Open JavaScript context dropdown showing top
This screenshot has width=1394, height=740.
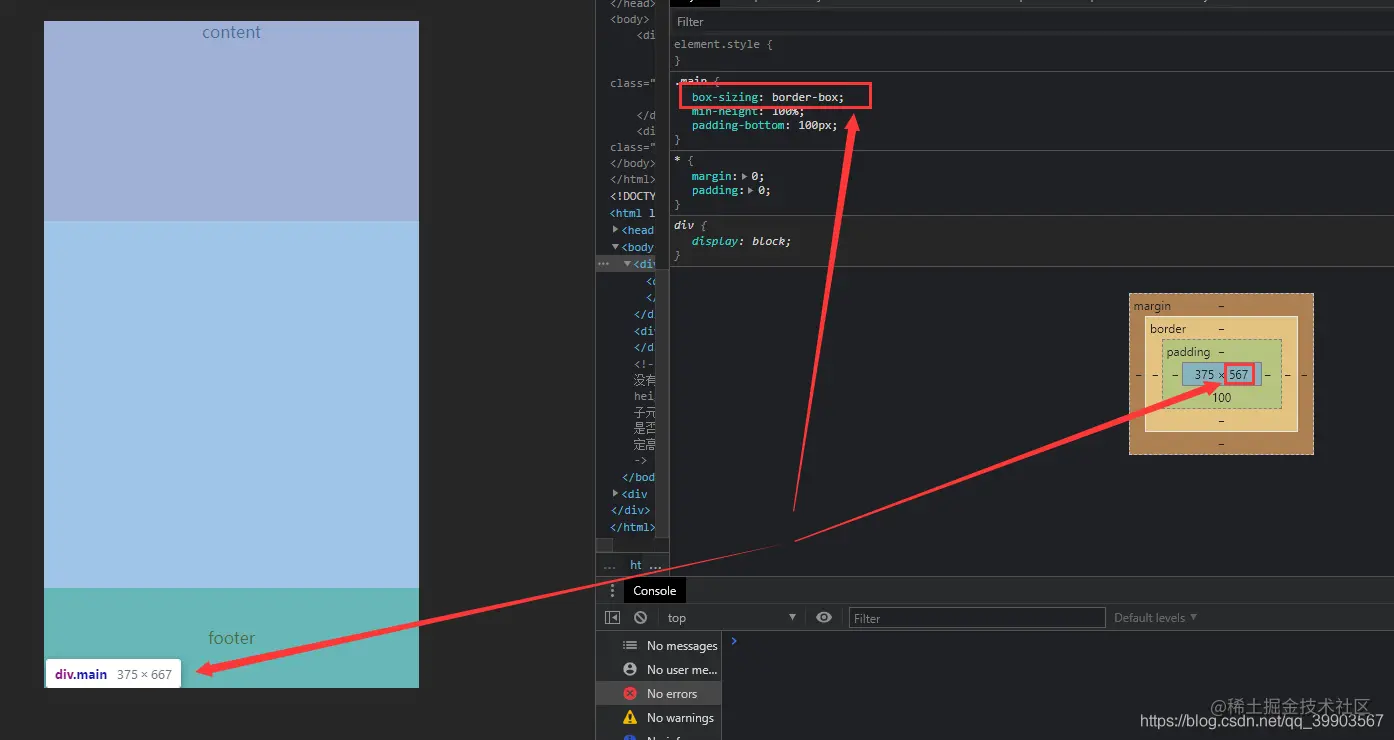pyautogui.click(x=730, y=618)
